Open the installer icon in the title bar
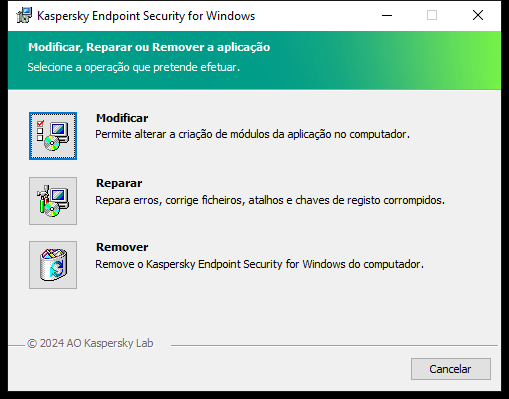509x399 pixels. tap(24, 16)
